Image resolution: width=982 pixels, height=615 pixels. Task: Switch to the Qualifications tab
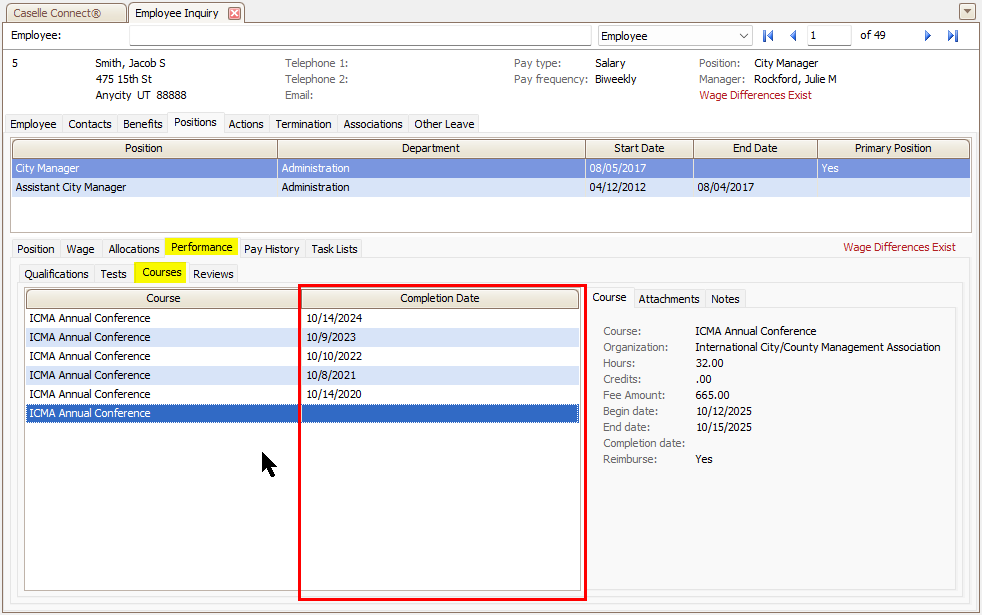coord(56,274)
